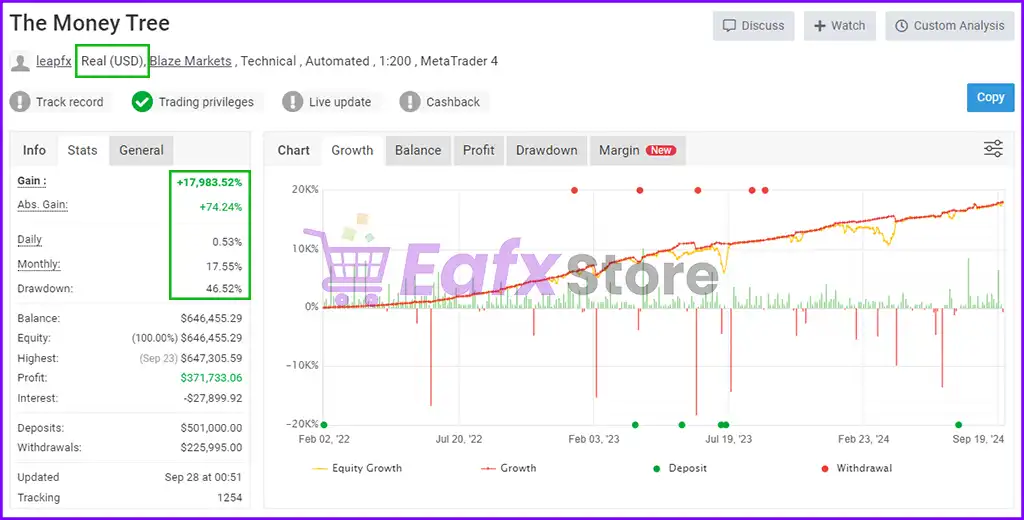Open the Drawdown chart tab

(x=546, y=150)
